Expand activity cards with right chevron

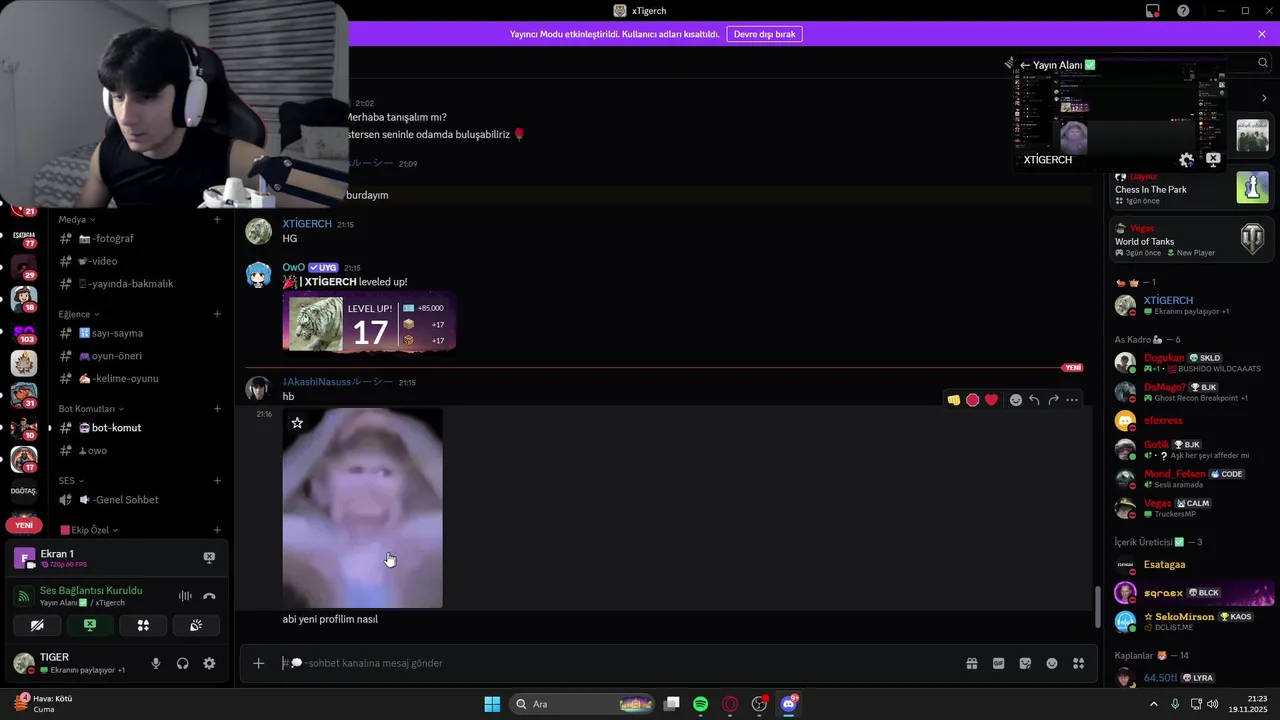(1264, 98)
